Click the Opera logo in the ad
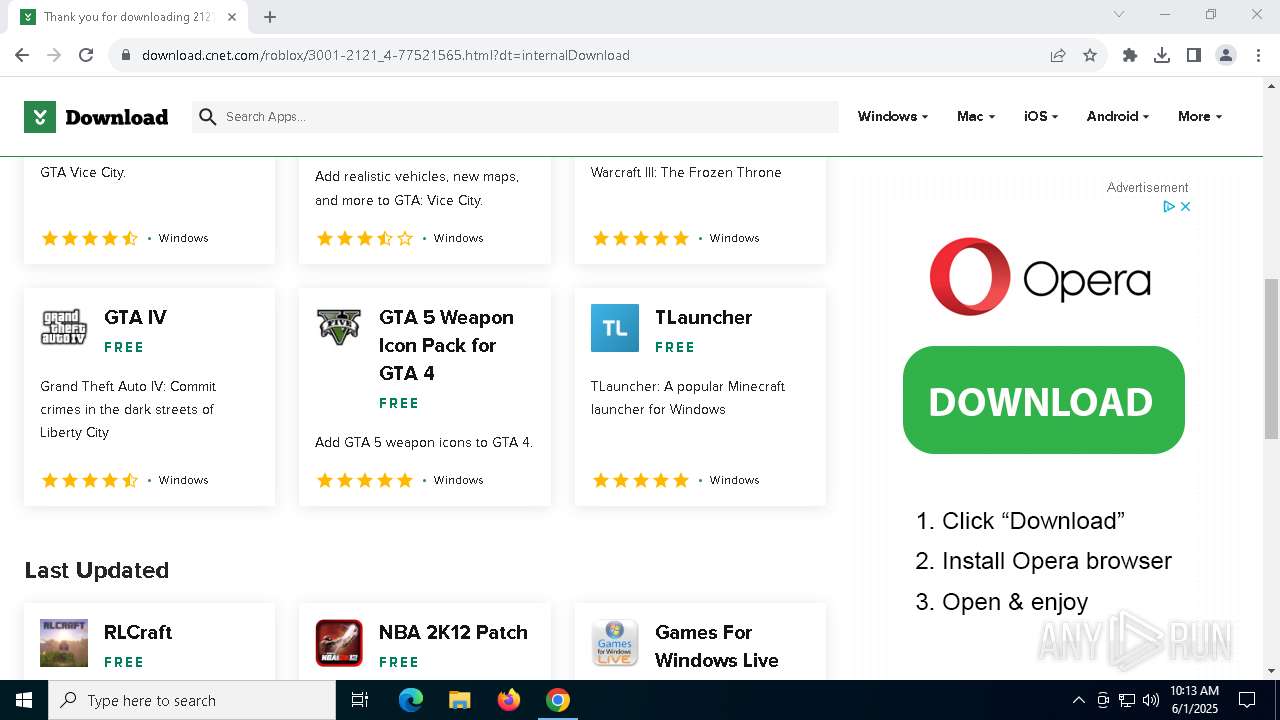 1040,277
